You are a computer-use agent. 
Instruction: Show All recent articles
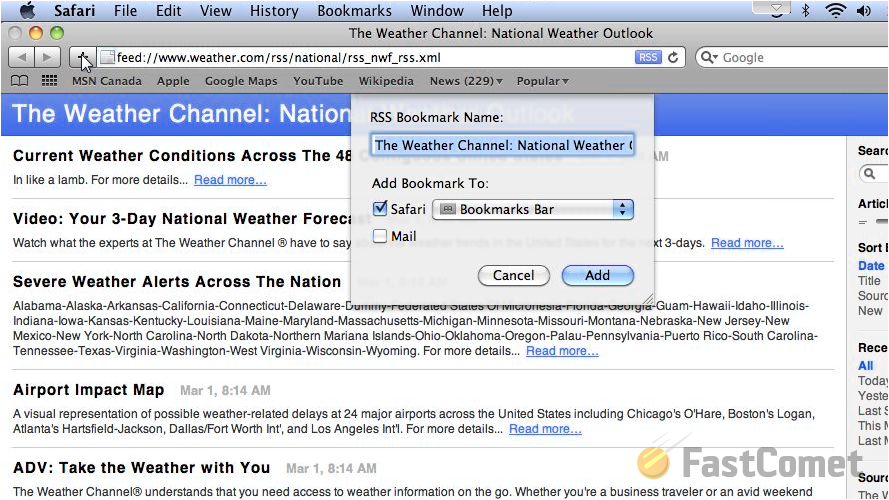865,366
